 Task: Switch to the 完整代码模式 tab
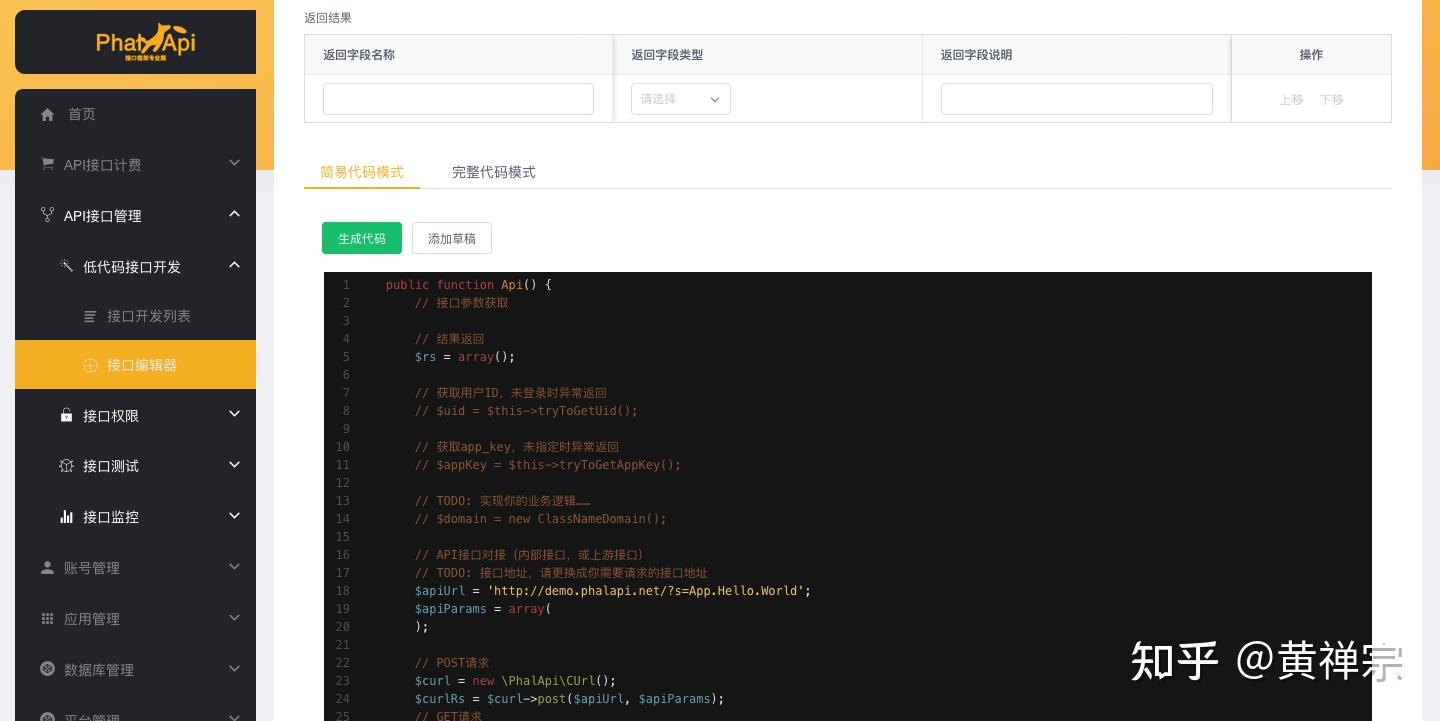(493, 172)
